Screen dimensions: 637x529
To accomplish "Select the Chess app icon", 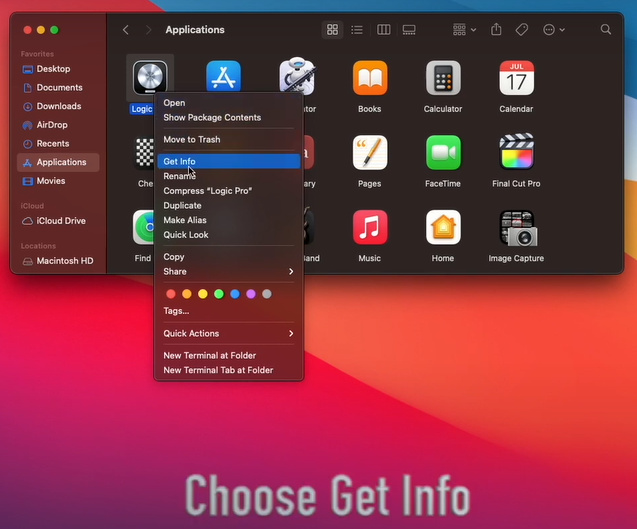I will [x=144, y=152].
